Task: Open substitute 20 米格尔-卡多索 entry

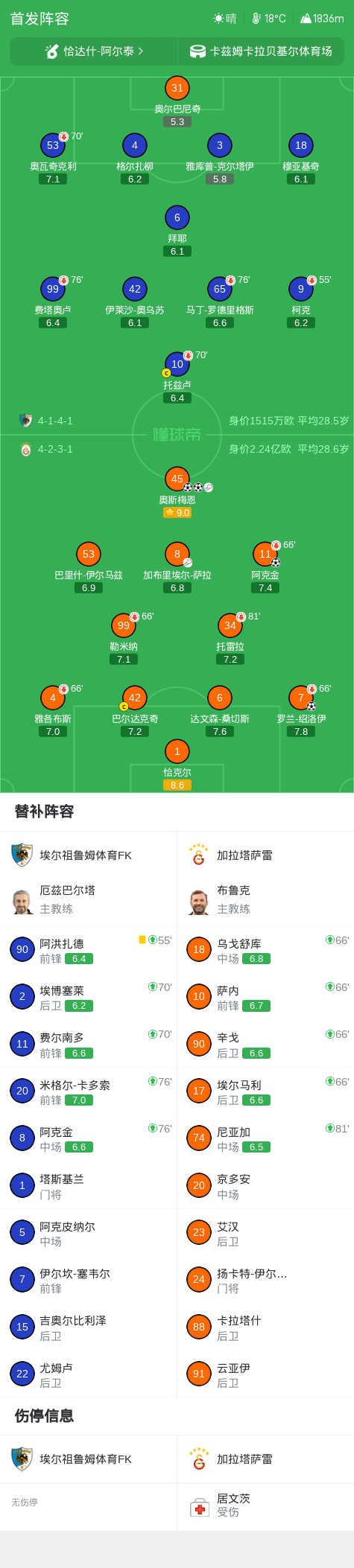Action: (x=89, y=1091)
